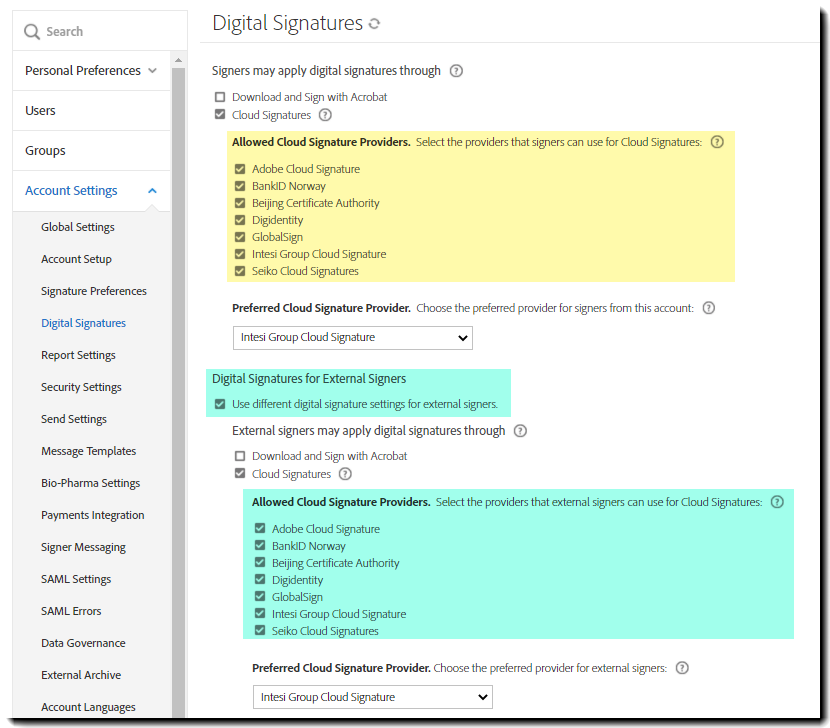Click help icon for preferred provider for external signers
This screenshot has width=830, height=728.
682,668
